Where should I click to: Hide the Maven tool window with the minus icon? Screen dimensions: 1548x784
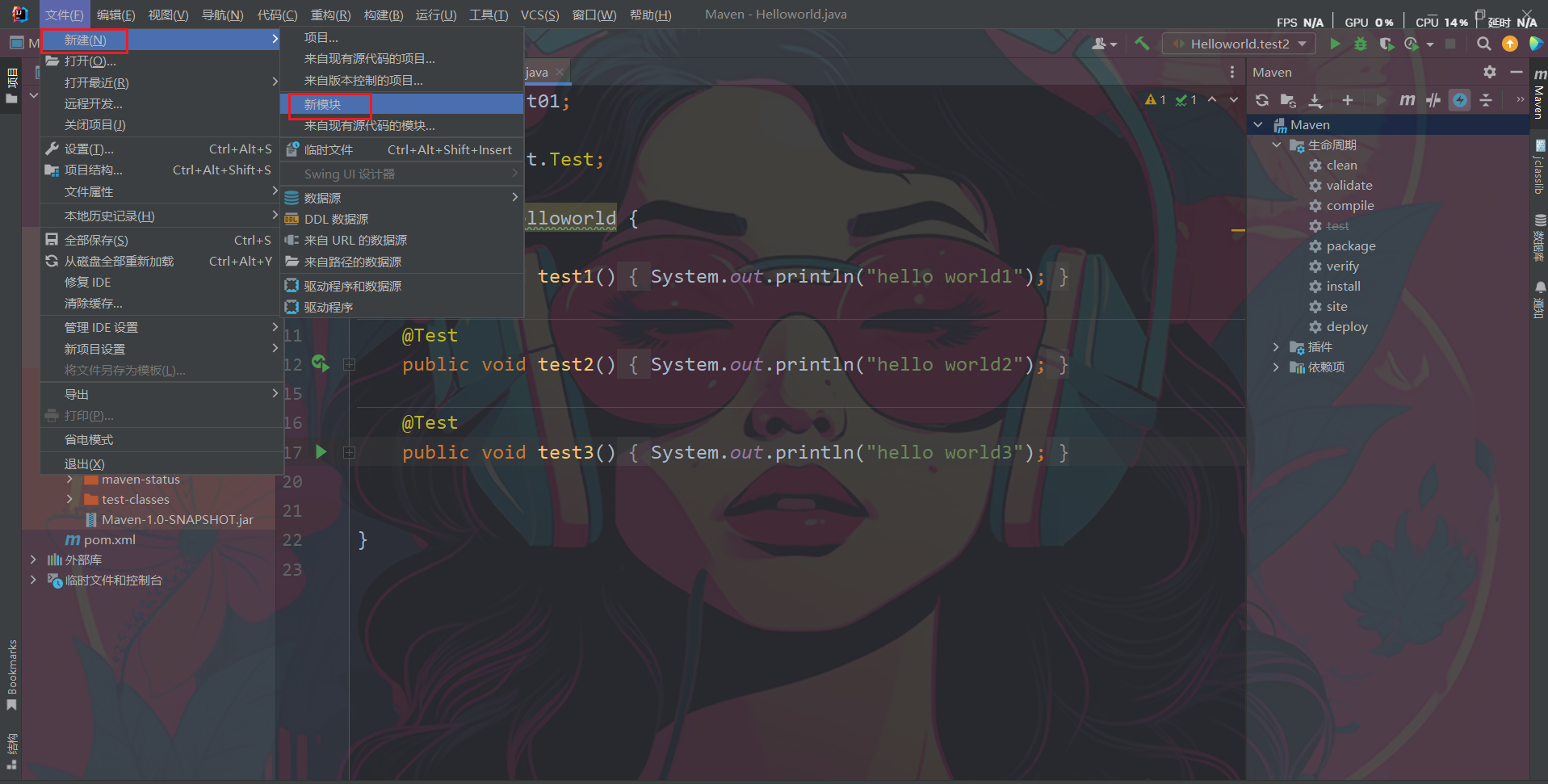1517,72
